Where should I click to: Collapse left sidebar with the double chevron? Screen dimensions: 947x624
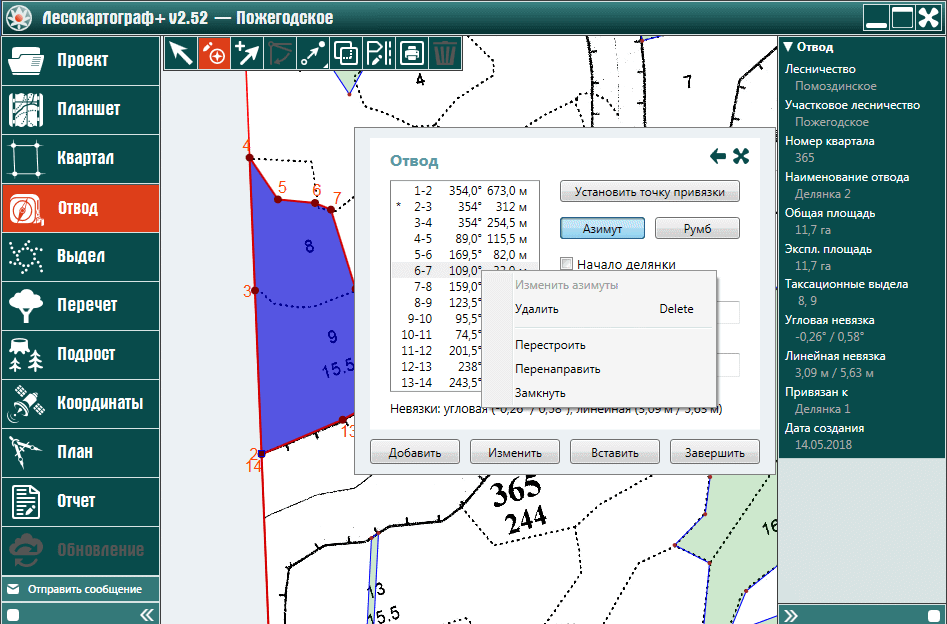tap(147, 614)
